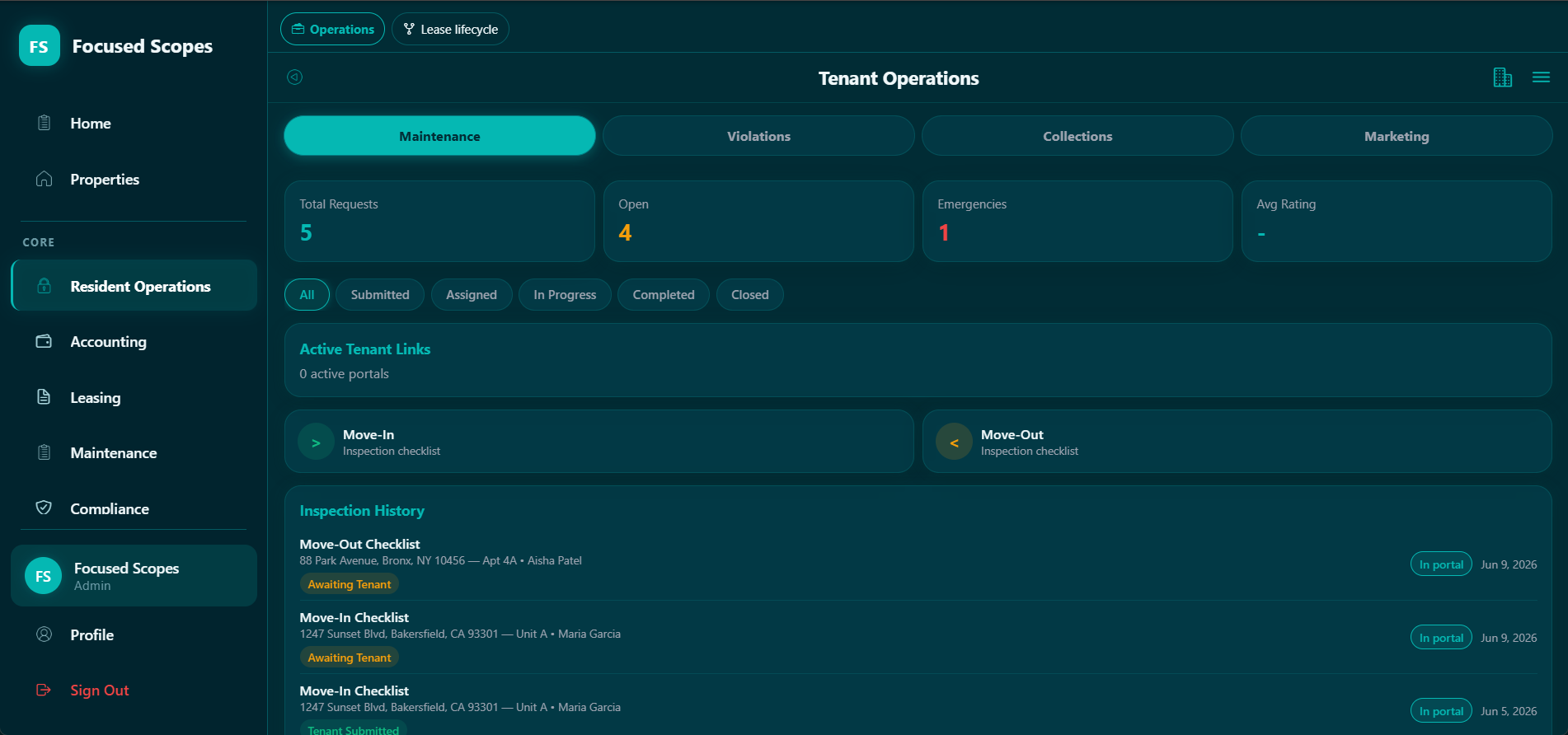Click the FS avatar in account card

pos(44,576)
